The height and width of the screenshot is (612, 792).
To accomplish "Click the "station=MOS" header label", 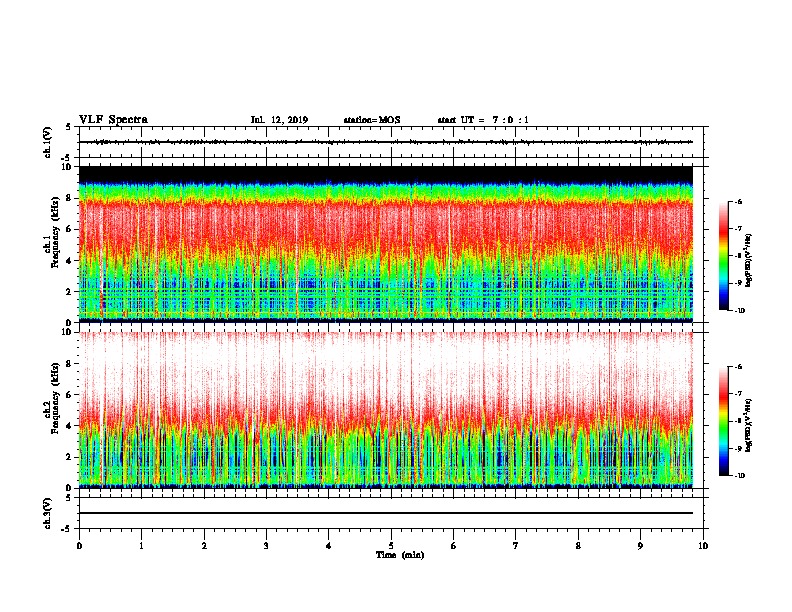I will point(372,120).
